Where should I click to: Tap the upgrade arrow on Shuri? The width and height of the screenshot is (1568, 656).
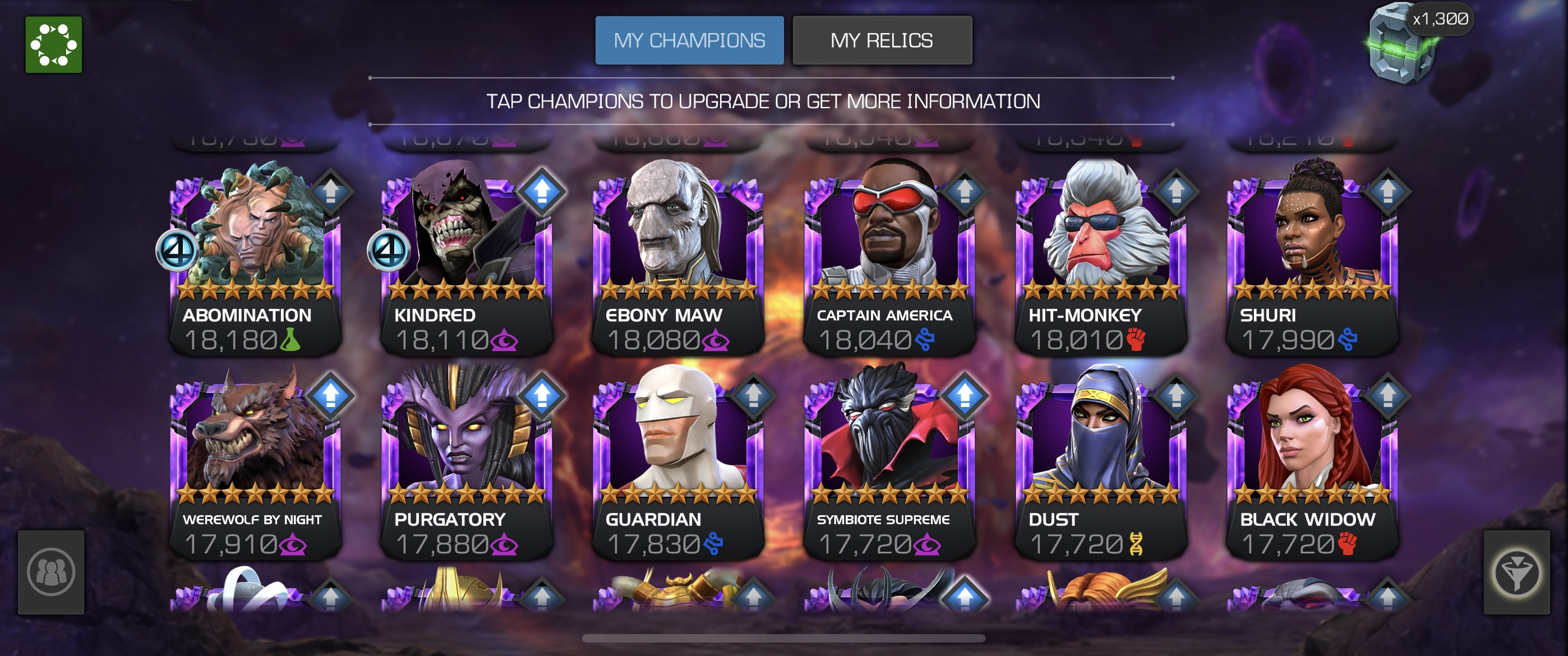click(x=1388, y=191)
